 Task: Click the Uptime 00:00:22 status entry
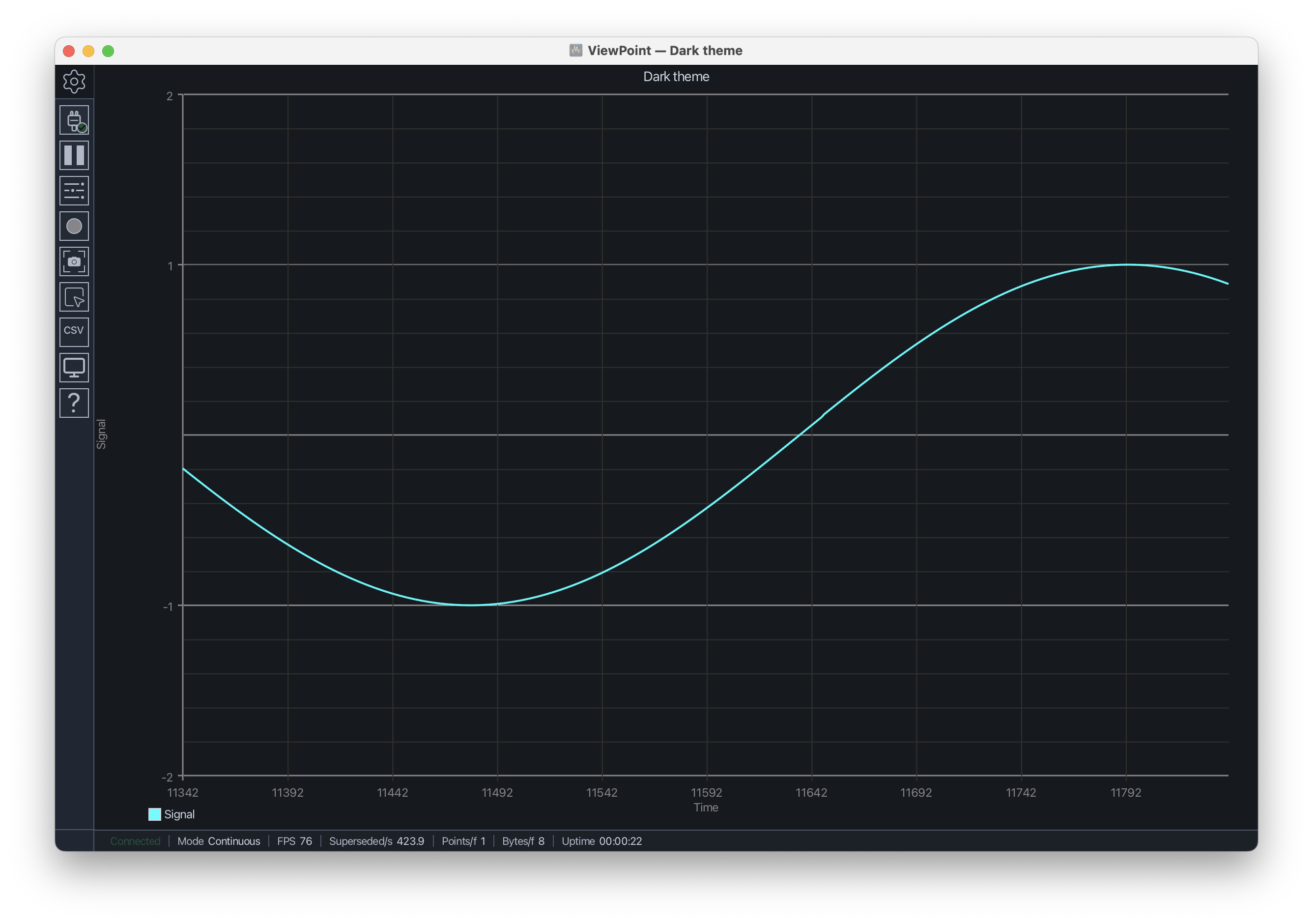pos(602,841)
